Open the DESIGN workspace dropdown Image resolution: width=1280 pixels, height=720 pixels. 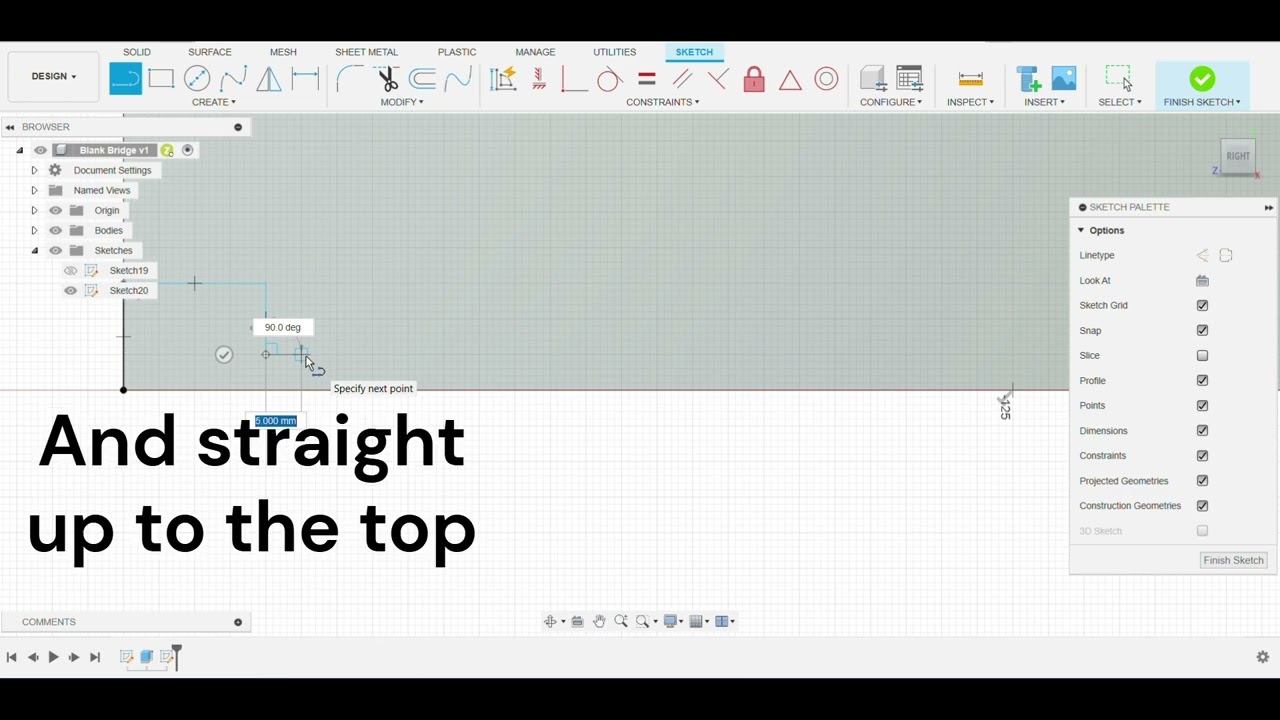point(54,76)
